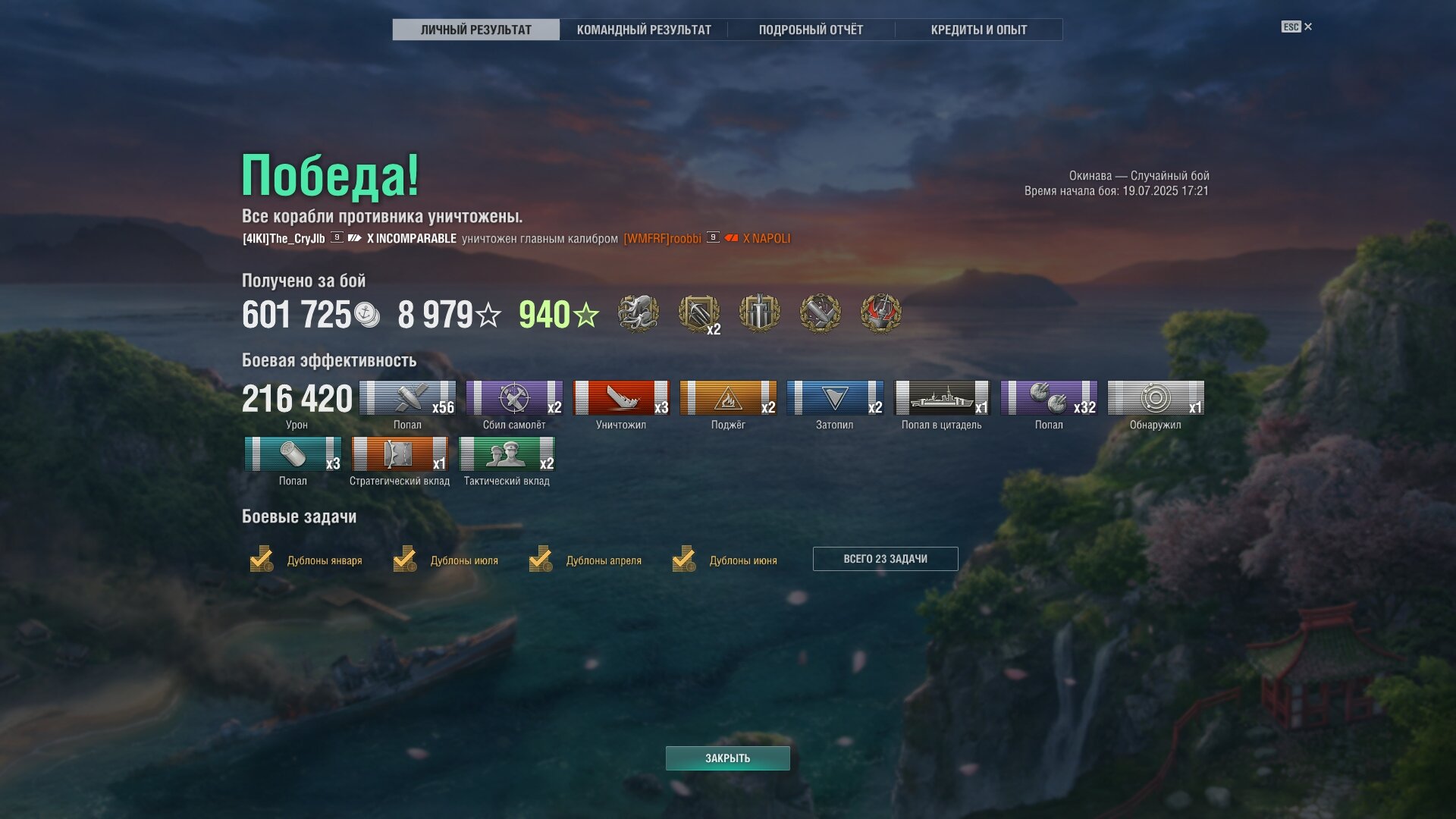Screen dimensions: 1456x819
Task: Click the main battery hits x56 ribbon
Action: point(407,398)
